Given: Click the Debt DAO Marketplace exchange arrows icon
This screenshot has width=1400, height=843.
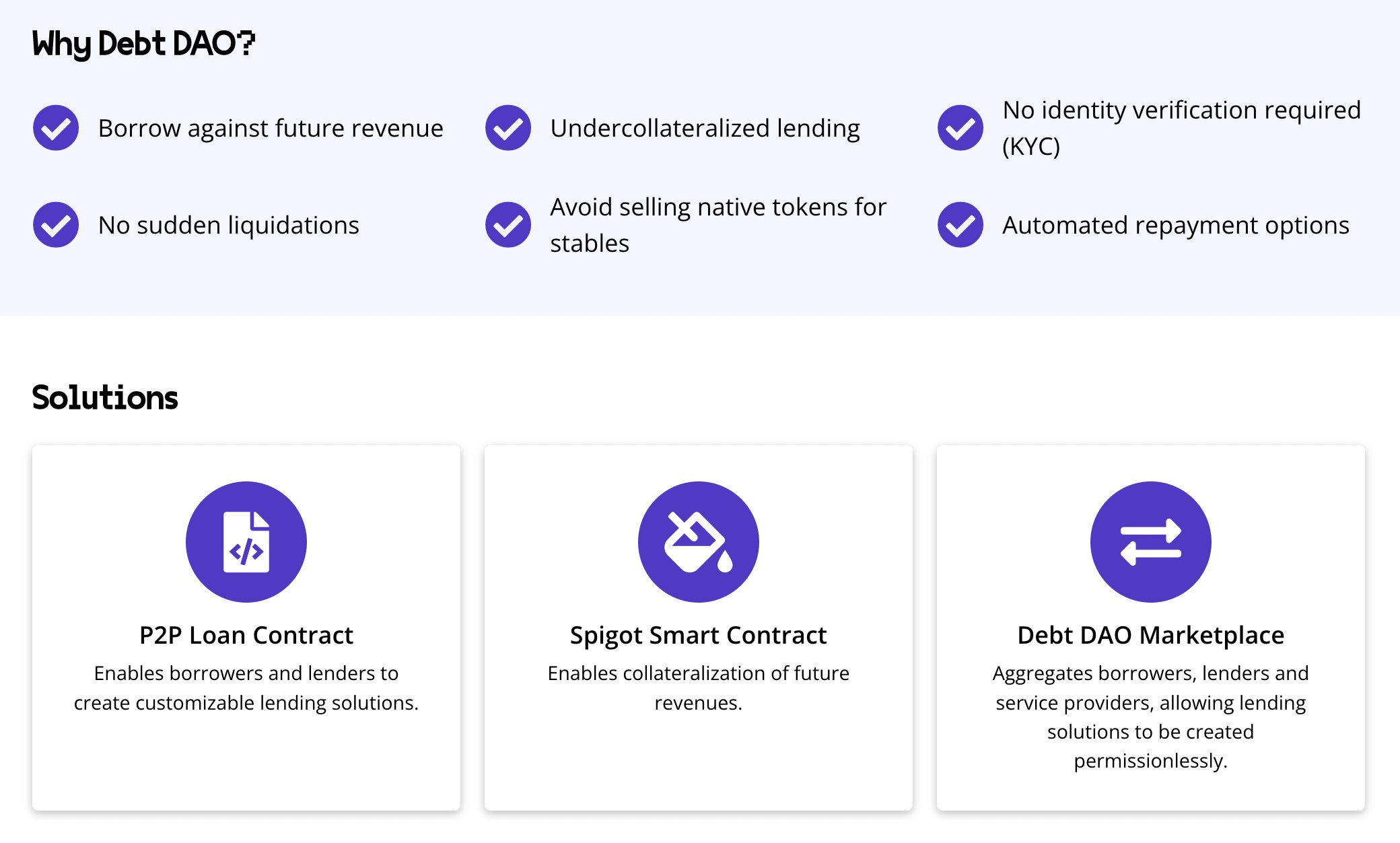Looking at the screenshot, I should 1150,541.
